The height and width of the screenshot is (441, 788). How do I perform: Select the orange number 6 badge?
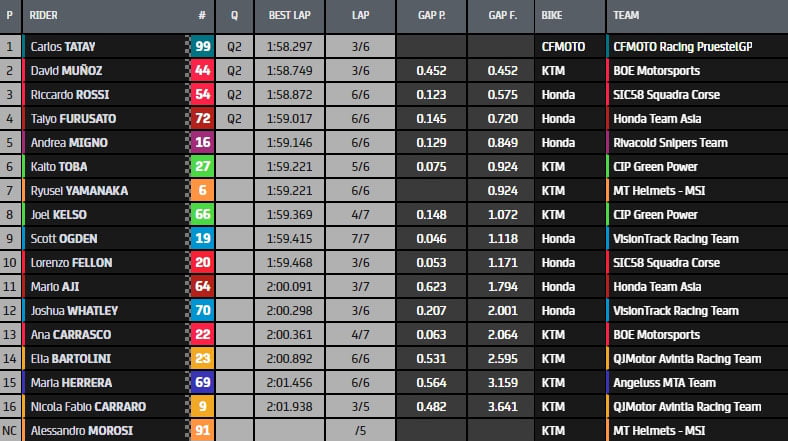tap(202, 190)
